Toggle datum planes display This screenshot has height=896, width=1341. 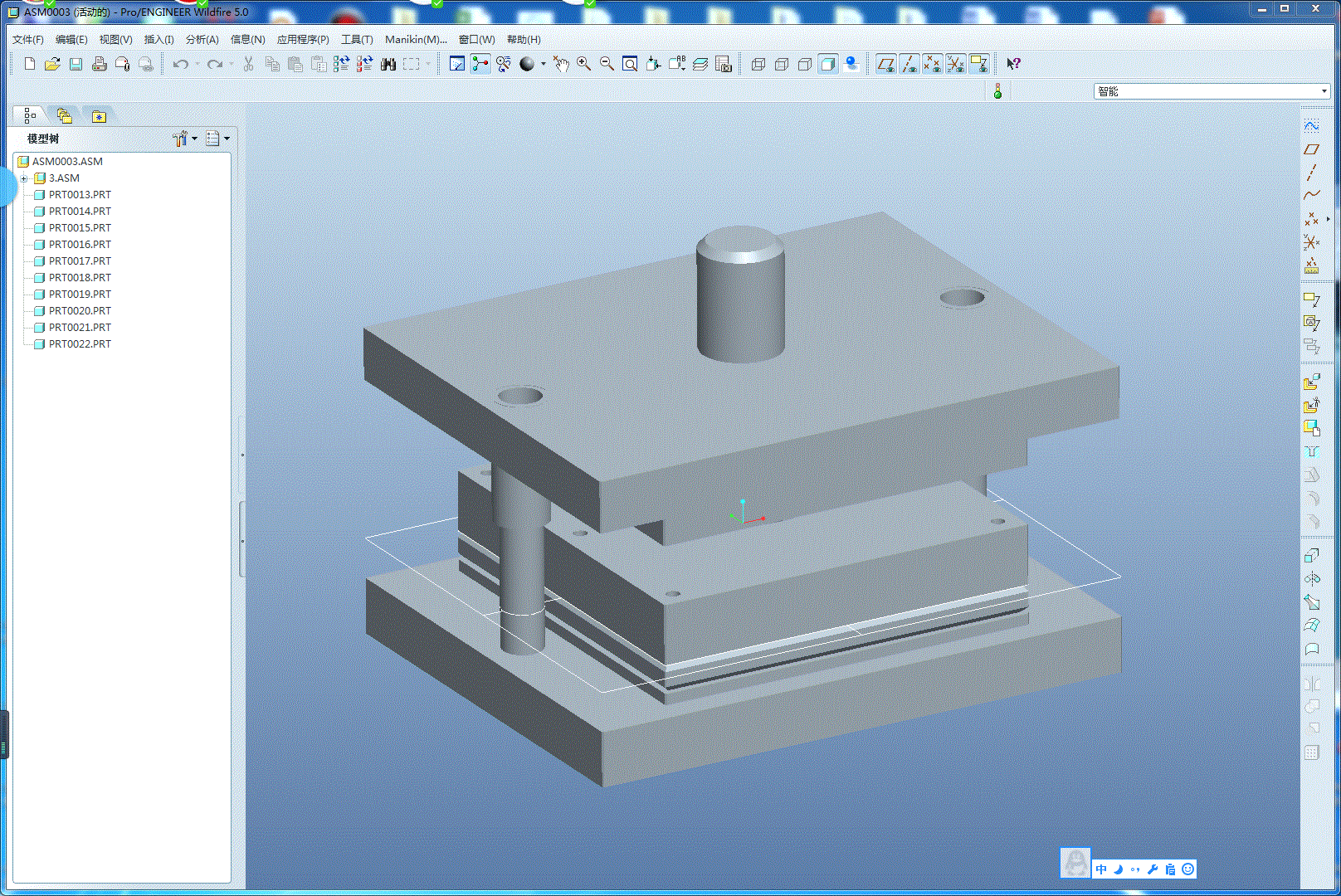(x=886, y=64)
